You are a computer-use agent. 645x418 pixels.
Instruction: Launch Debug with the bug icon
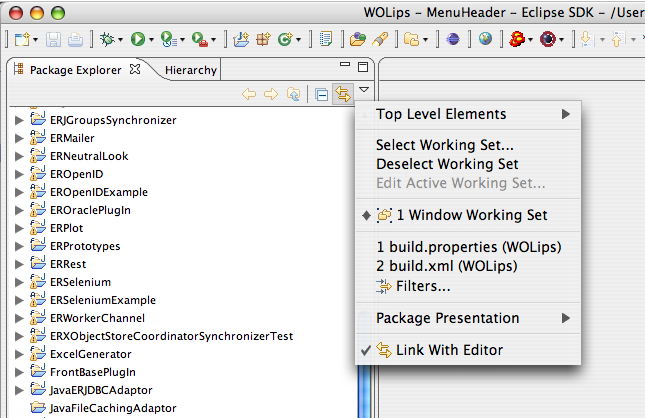(107, 39)
